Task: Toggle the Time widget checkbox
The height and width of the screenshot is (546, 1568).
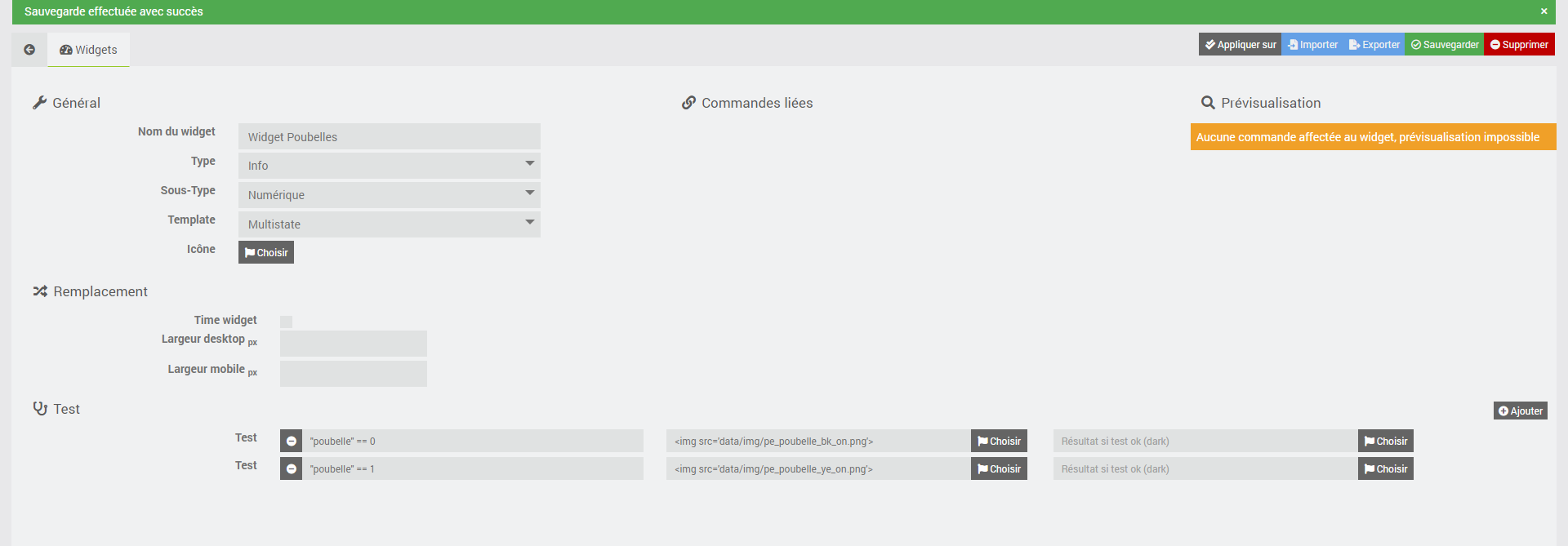Action: [x=286, y=322]
